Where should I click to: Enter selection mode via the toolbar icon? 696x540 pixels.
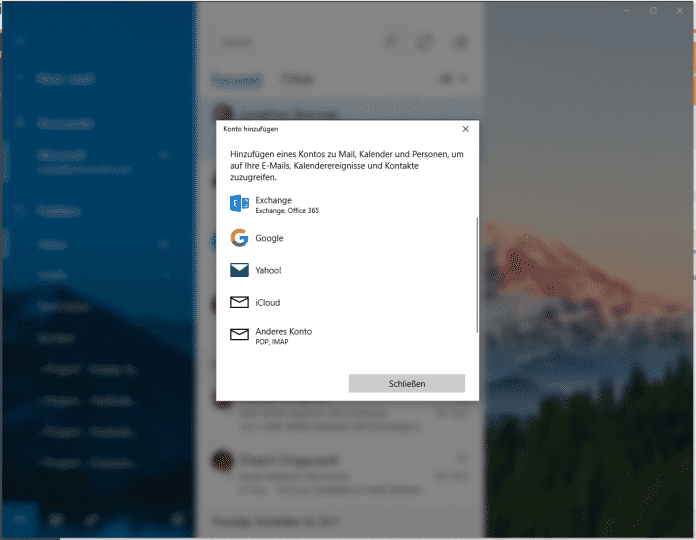460,43
